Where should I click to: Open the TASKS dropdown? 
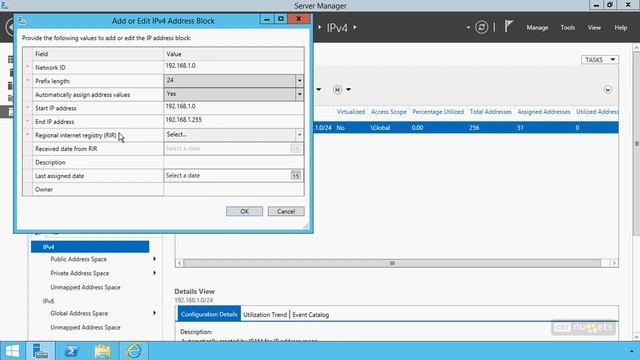pos(600,60)
